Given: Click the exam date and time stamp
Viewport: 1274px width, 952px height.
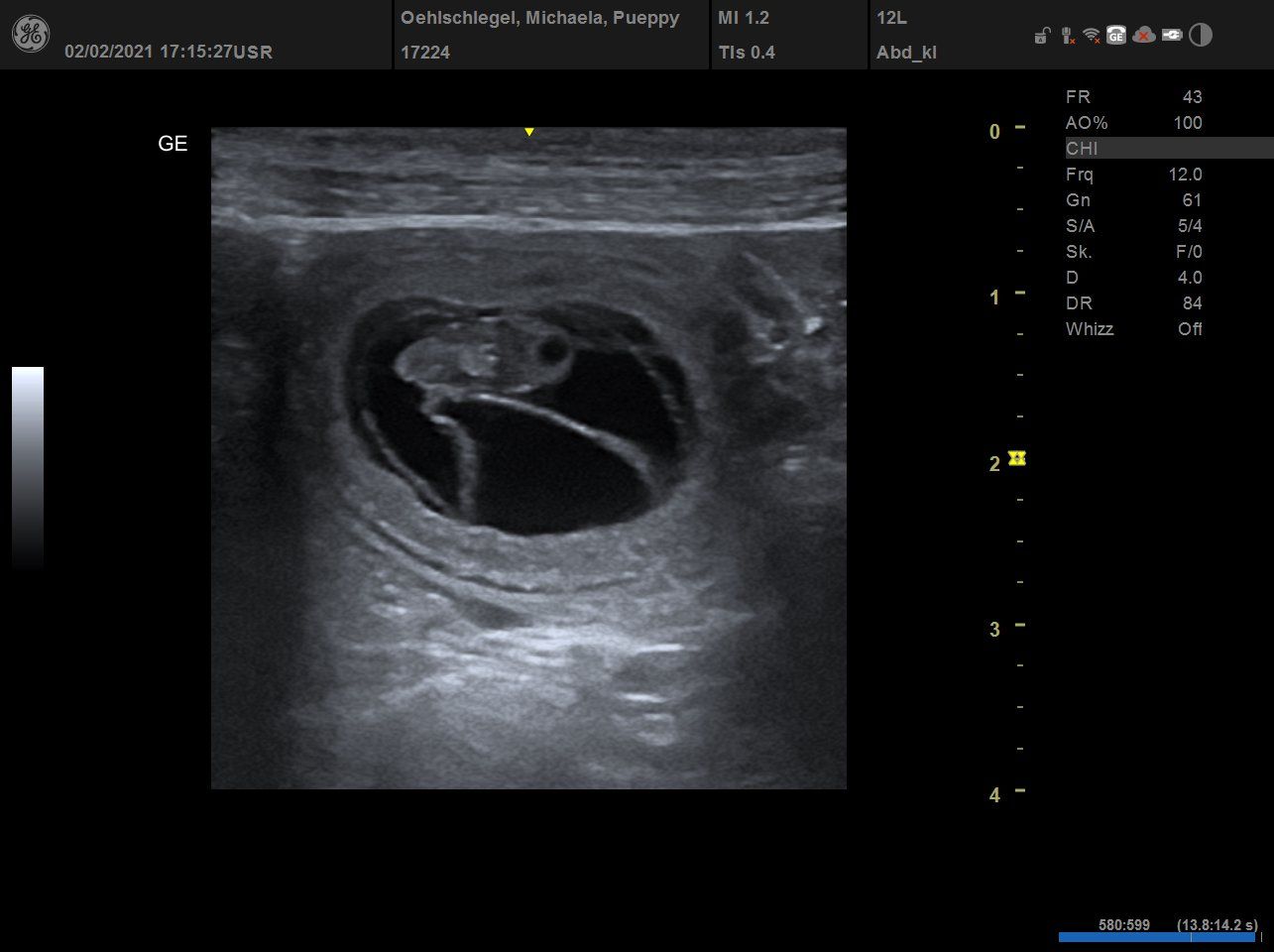Looking at the screenshot, I should 169,52.
